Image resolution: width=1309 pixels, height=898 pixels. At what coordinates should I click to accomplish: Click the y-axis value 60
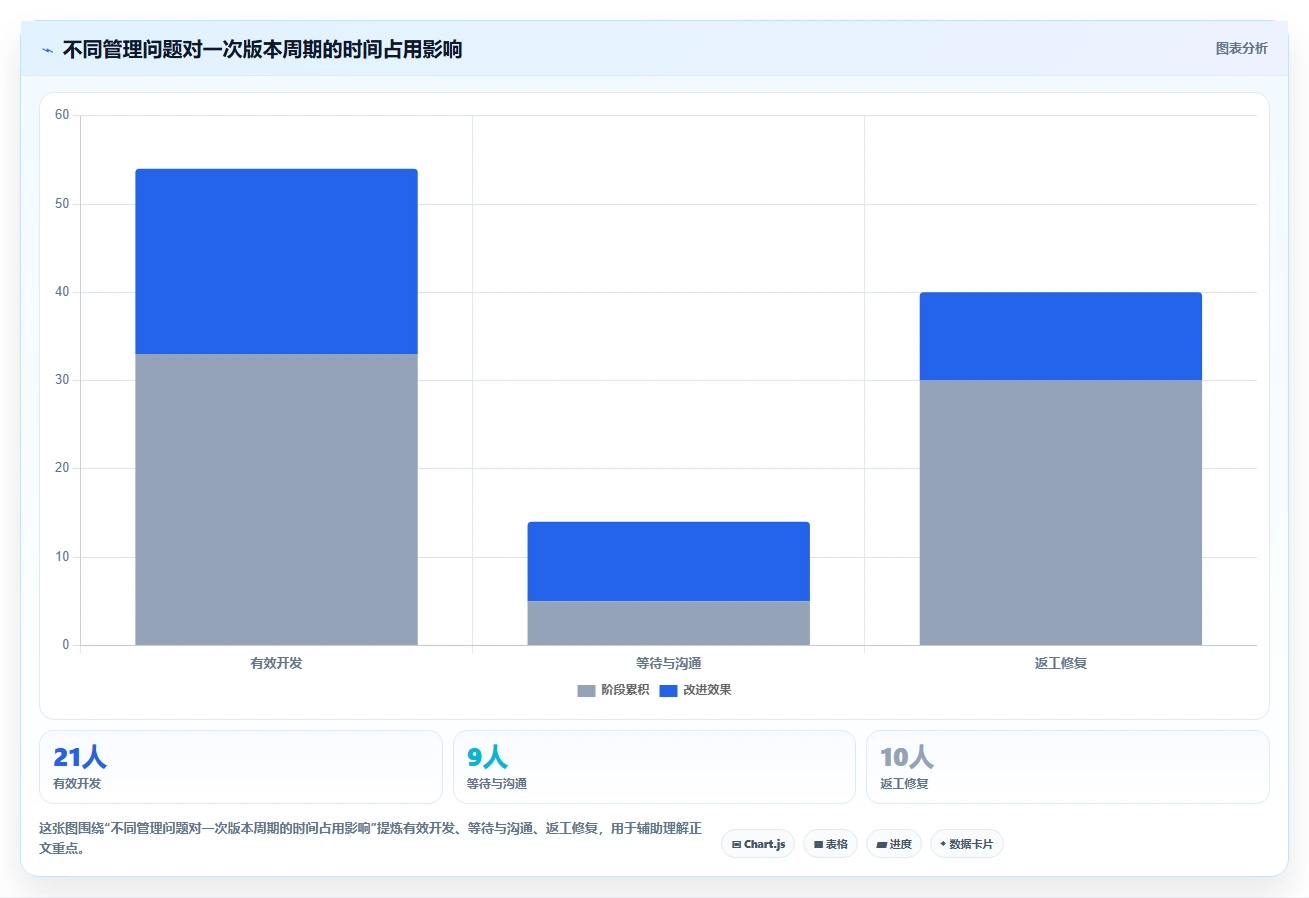coord(62,115)
